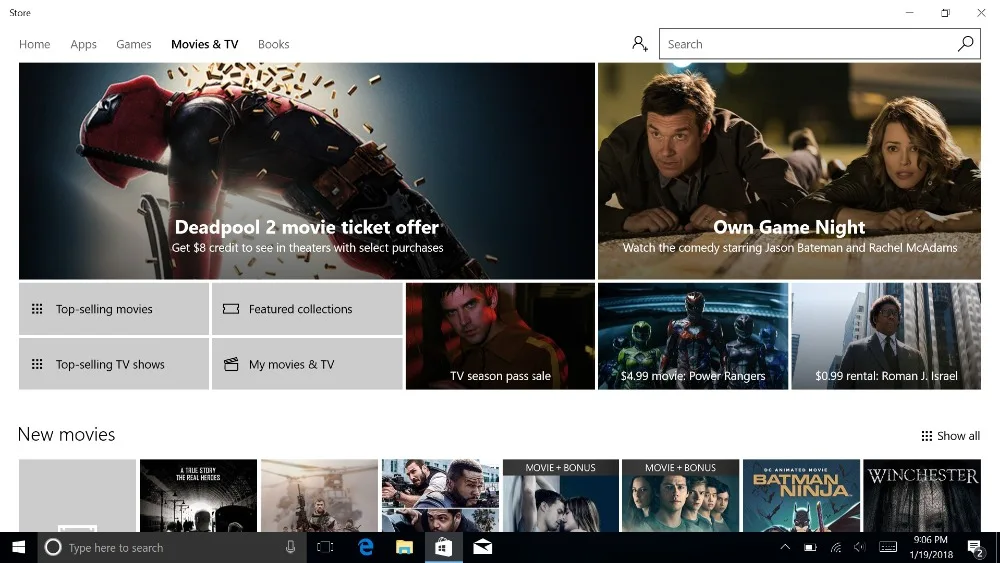
Task: Show hidden system tray icons
Action: [x=785, y=547]
